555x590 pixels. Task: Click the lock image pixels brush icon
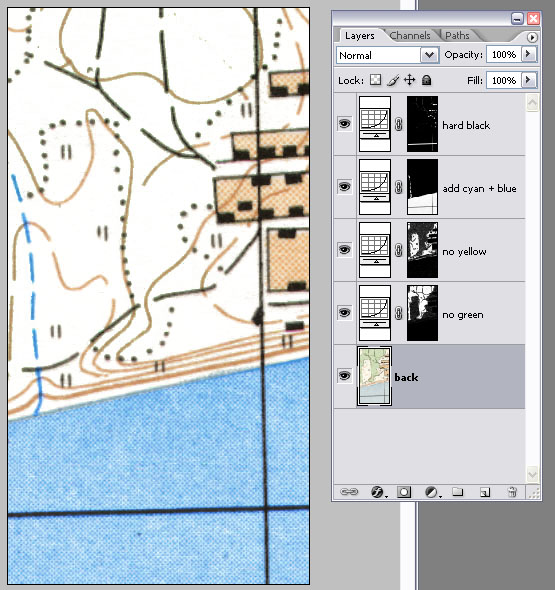point(392,80)
